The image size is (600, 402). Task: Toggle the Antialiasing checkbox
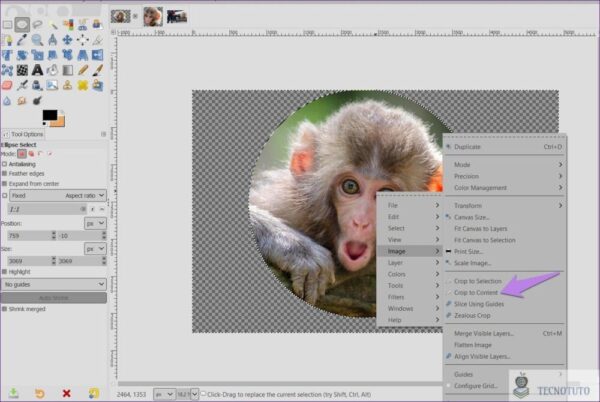(5, 164)
